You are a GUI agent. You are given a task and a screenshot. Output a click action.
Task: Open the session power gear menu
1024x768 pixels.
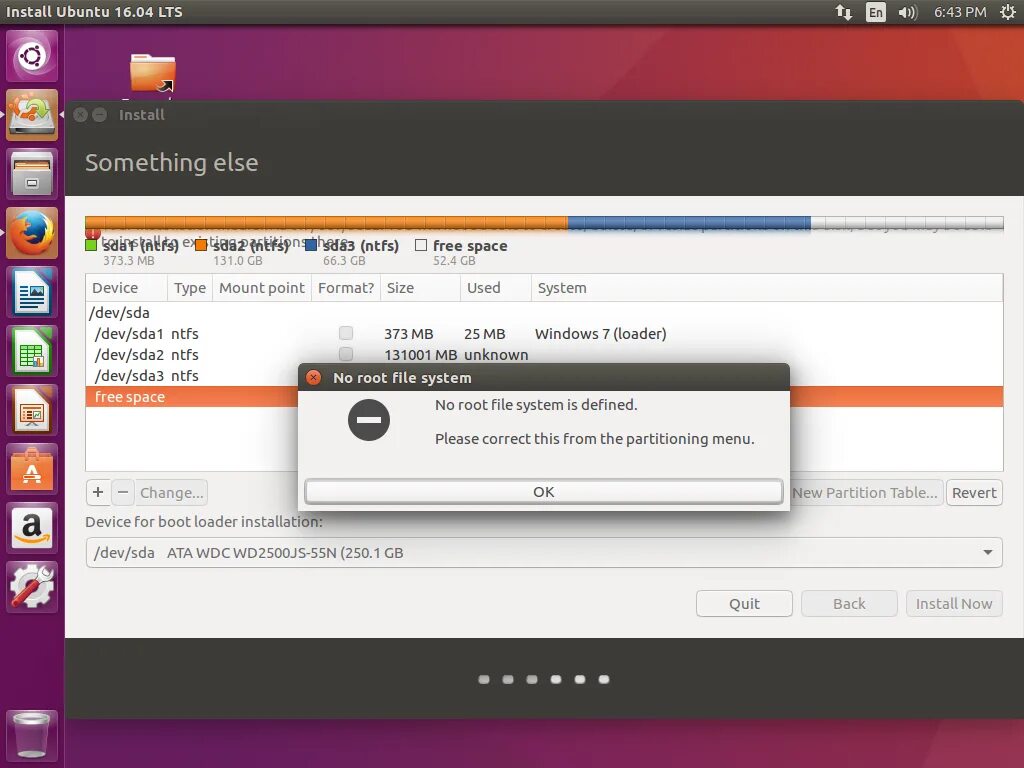[x=1008, y=12]
